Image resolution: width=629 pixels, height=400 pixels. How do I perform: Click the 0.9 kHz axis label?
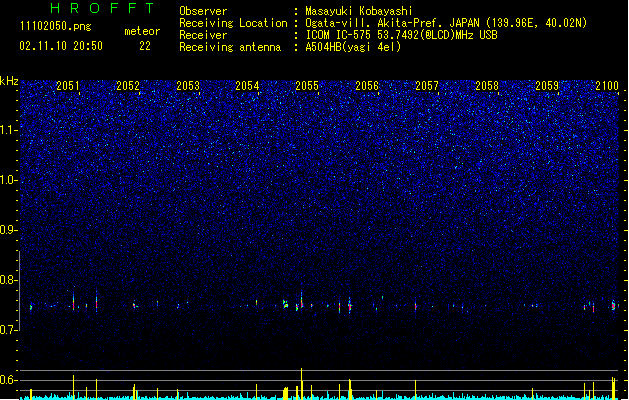tap(9, 229)
